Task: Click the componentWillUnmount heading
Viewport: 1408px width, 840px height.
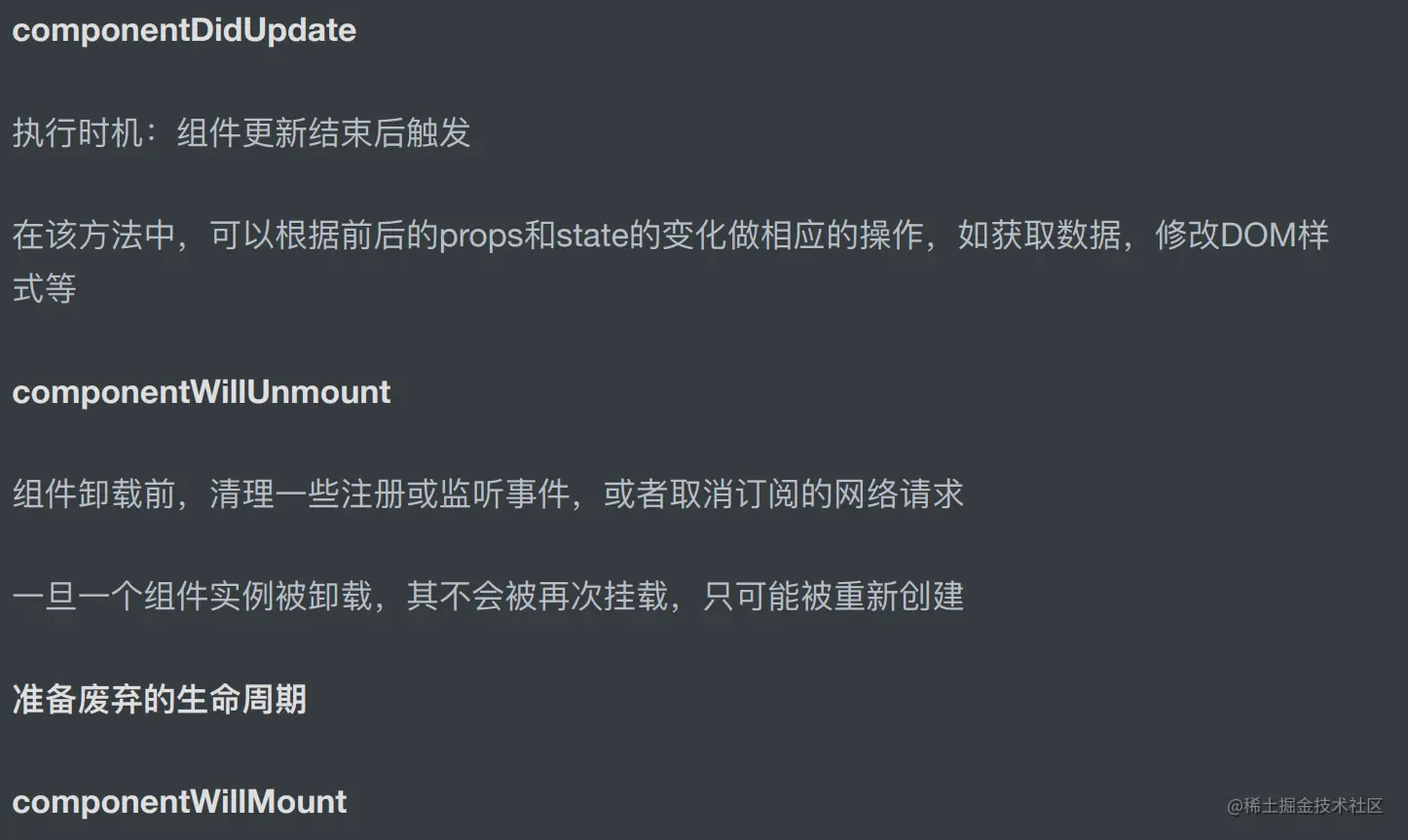Action: [x=202, y=392]
